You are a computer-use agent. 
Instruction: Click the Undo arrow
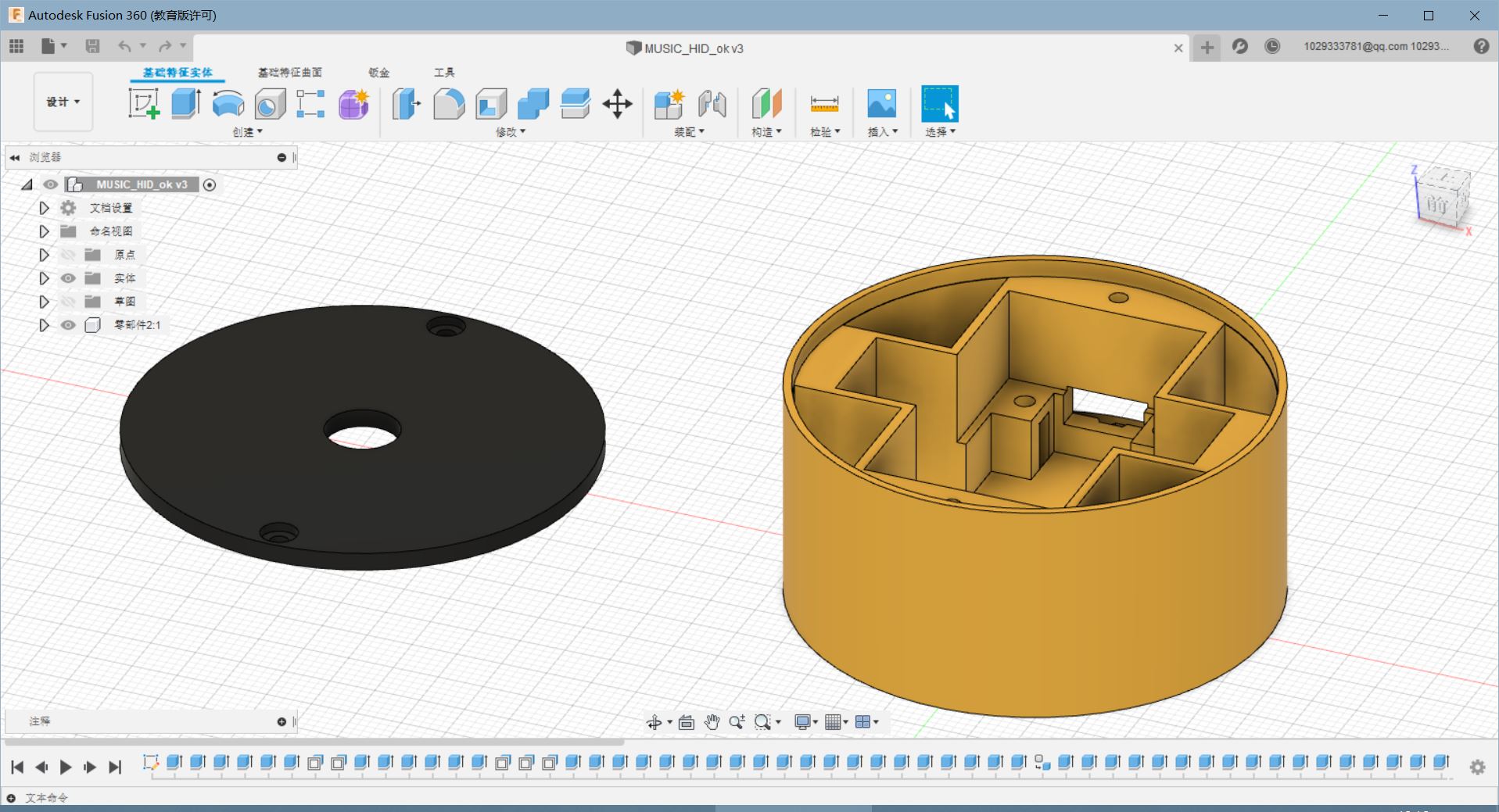point(124,46)
